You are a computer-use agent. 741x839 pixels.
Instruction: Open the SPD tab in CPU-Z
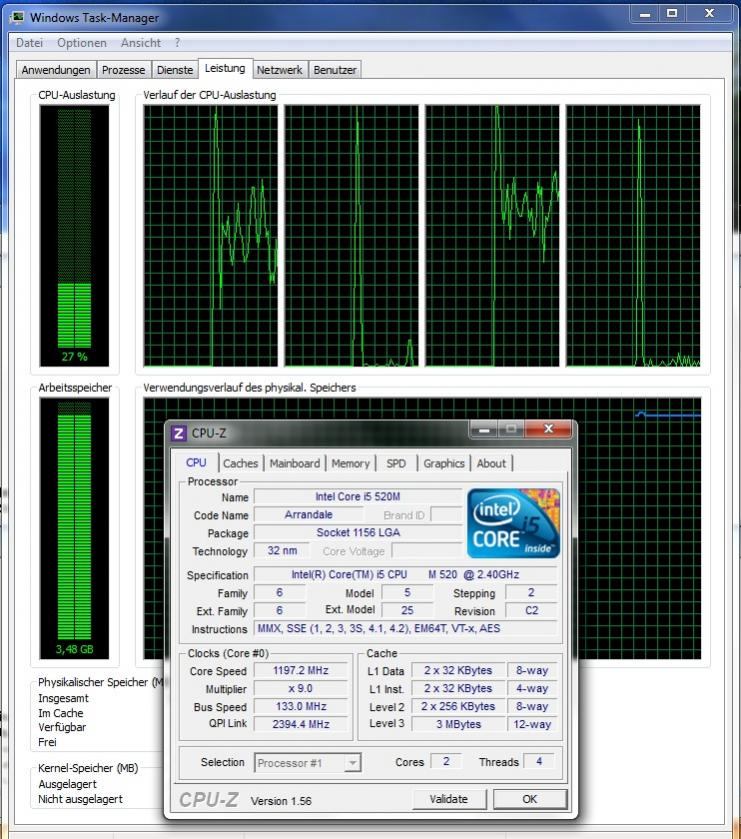coord(396,463)
